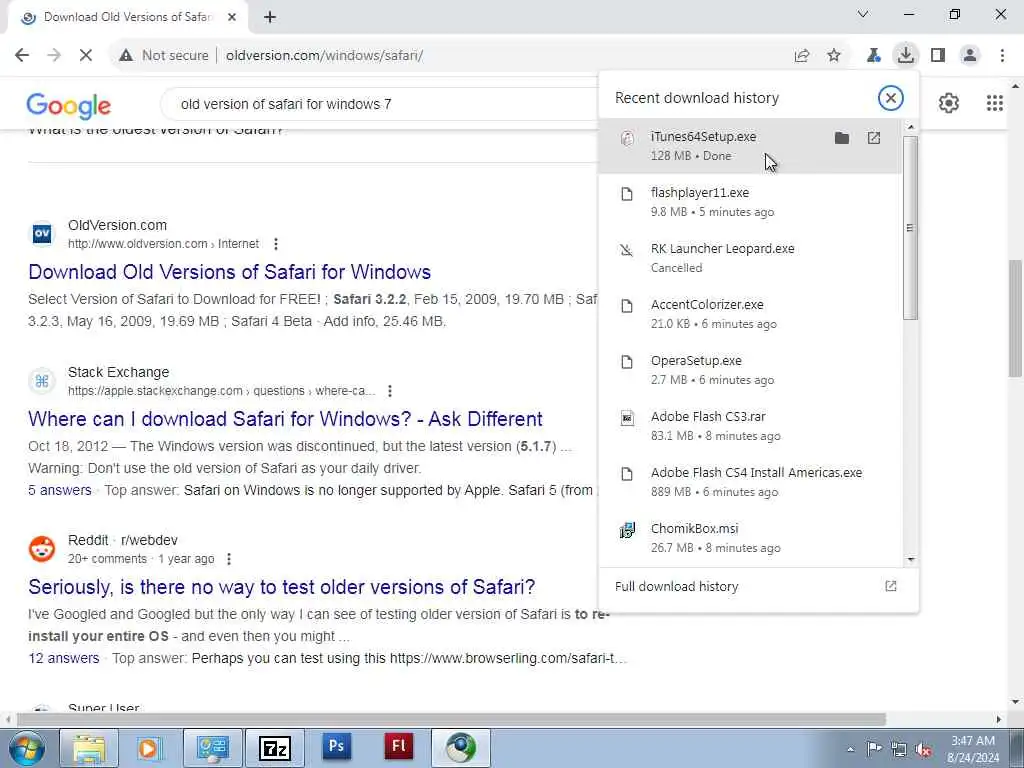Select Adobe Flash CS4 Install Americas.exe entry
1024x768 pixels.
750,482
